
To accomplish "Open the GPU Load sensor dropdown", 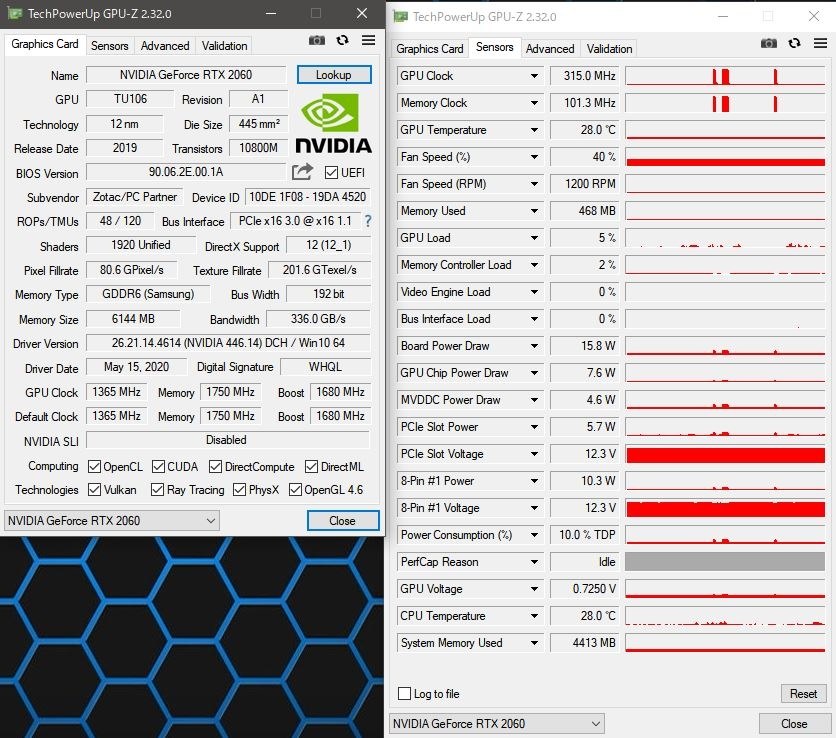I will [x=534, y=238].
